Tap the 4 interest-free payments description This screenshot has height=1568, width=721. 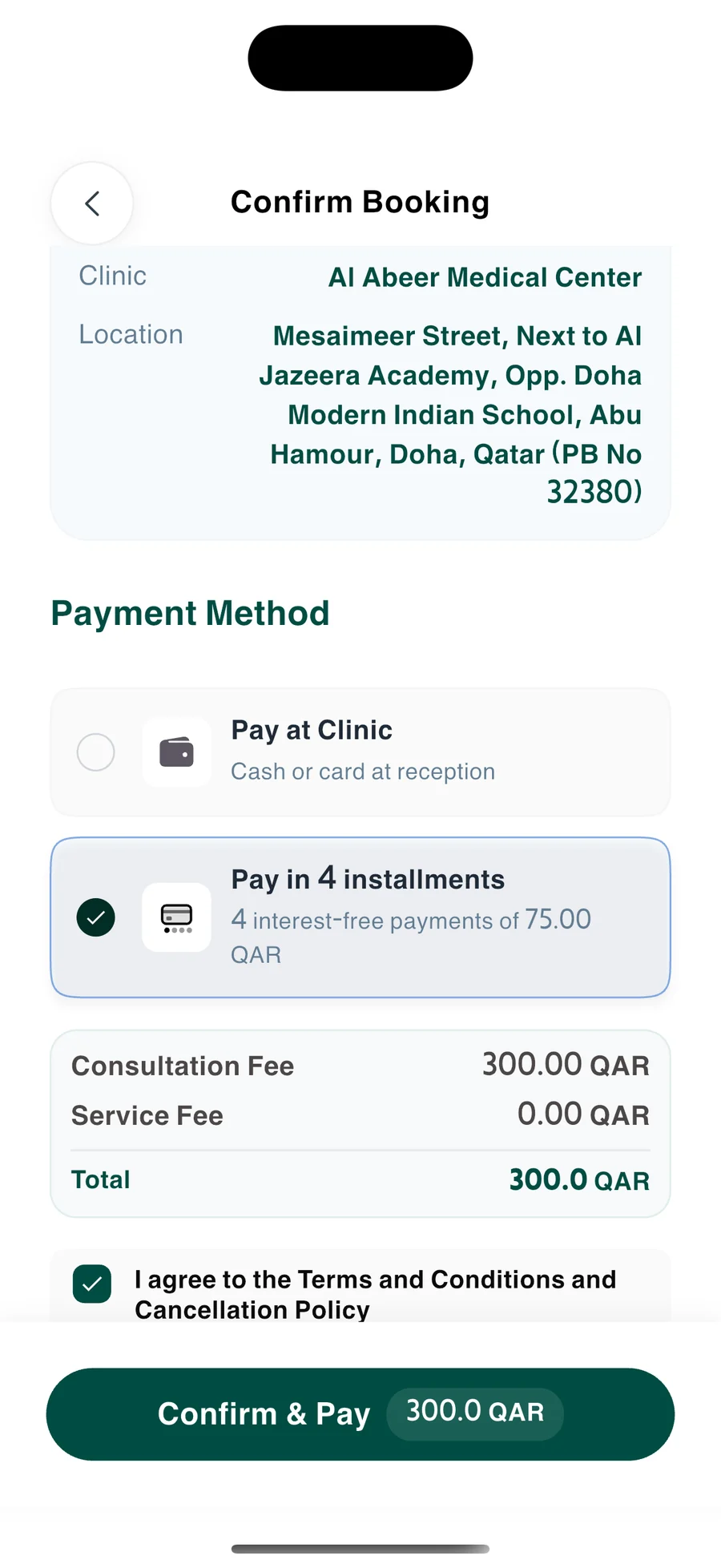pos(411,937)
